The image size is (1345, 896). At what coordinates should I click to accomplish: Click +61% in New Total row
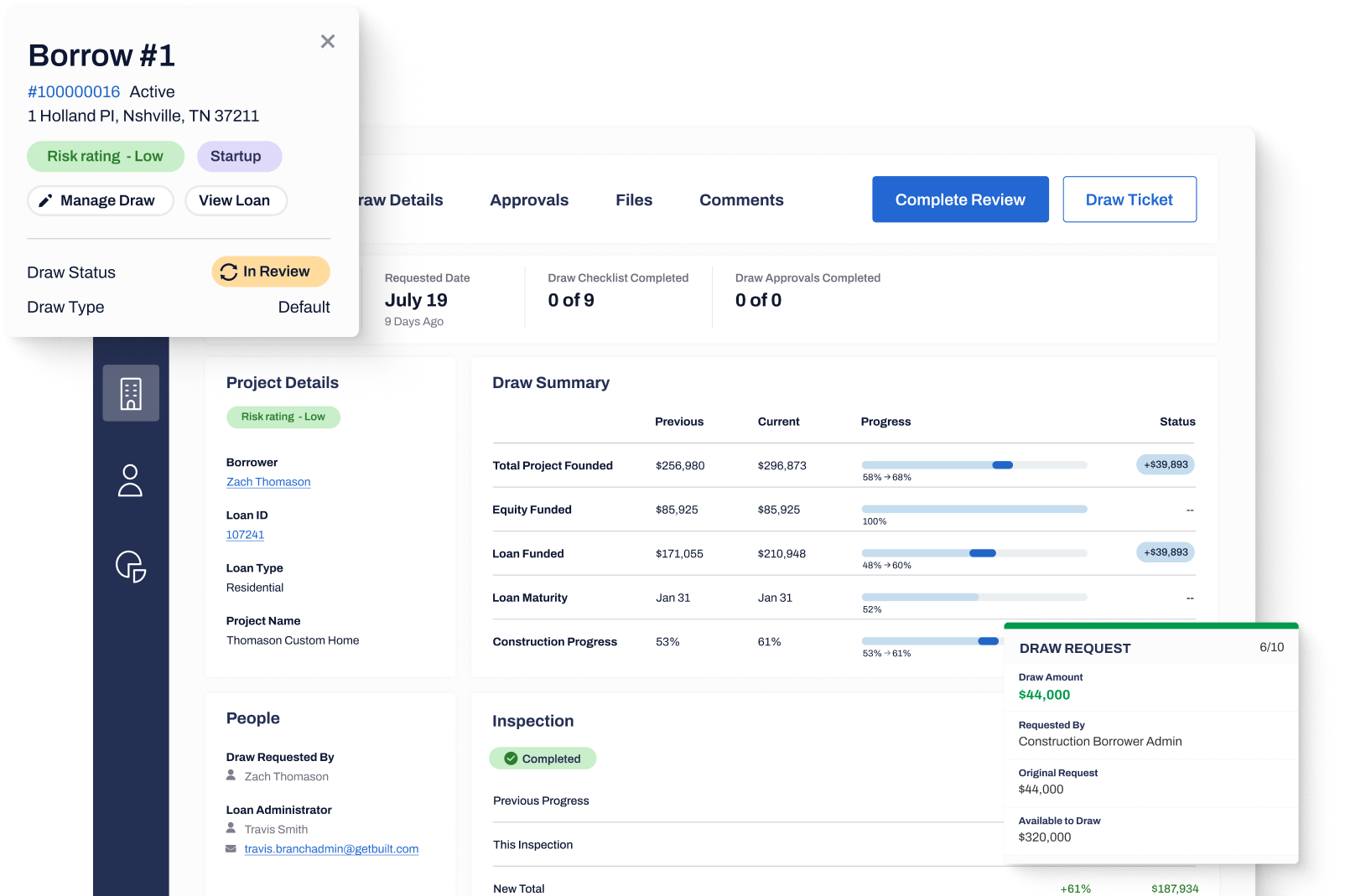coord(1076,888)
